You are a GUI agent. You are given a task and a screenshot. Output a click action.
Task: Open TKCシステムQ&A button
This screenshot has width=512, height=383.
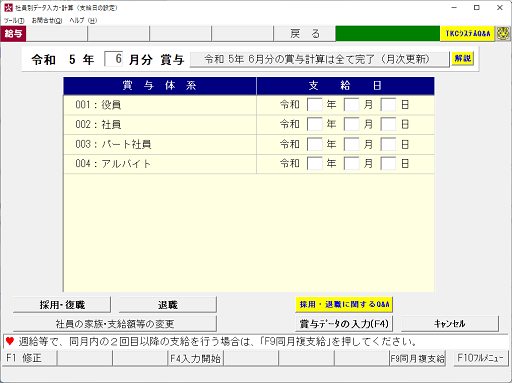click(467, 34)
